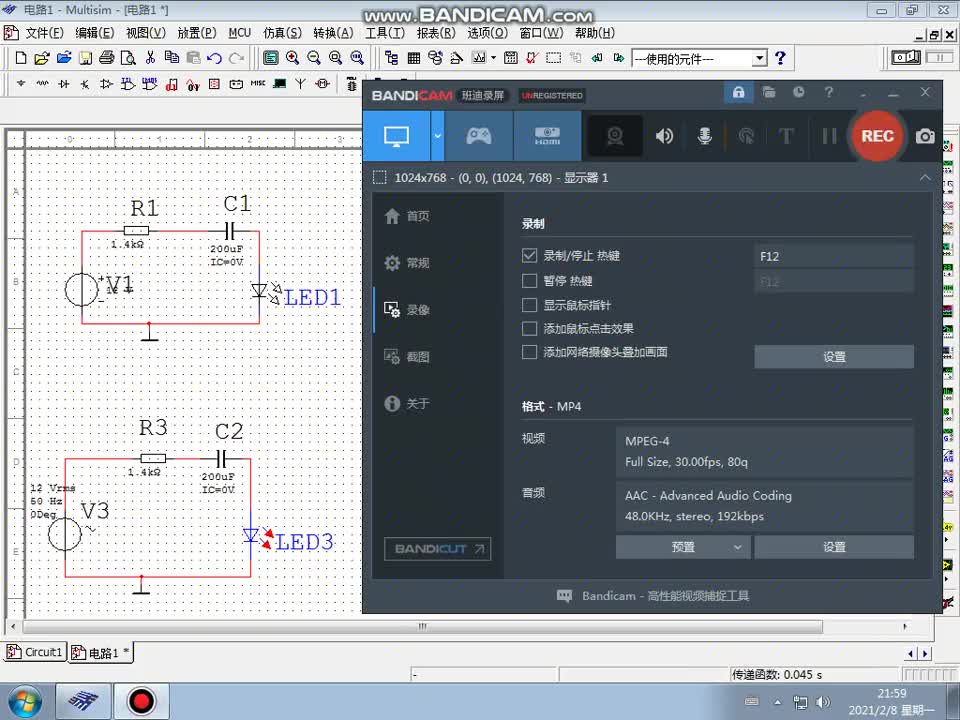960x720 pixels.
Task: Open 放置(P) place menu
Action: (197, 32)
